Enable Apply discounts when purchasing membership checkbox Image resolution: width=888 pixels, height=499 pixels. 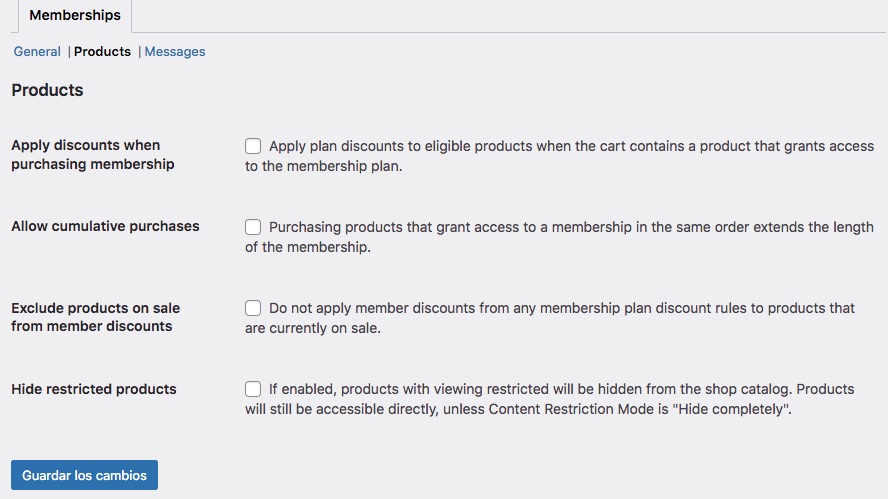tap(253, 146)
